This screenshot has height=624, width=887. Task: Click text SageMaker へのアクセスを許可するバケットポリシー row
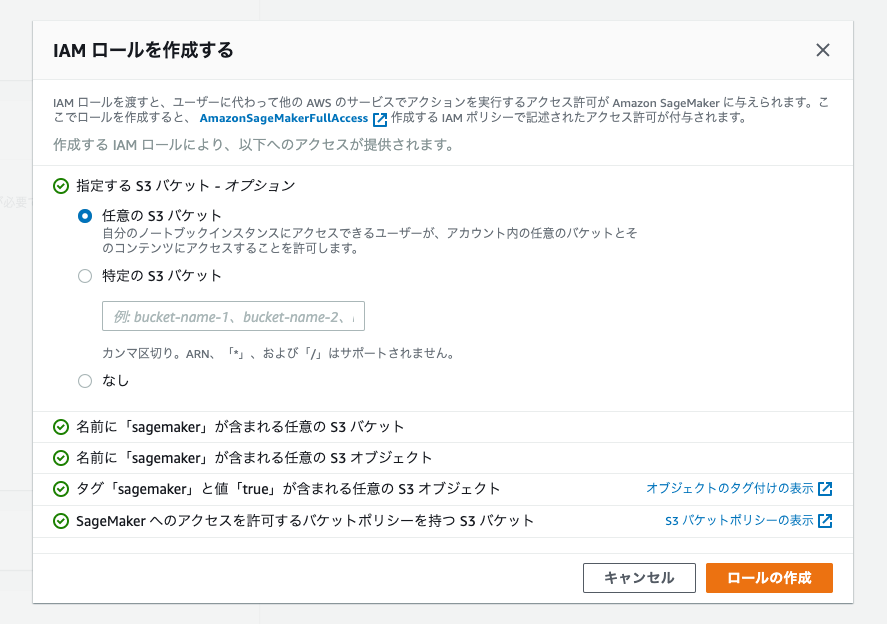pos(305,521)
